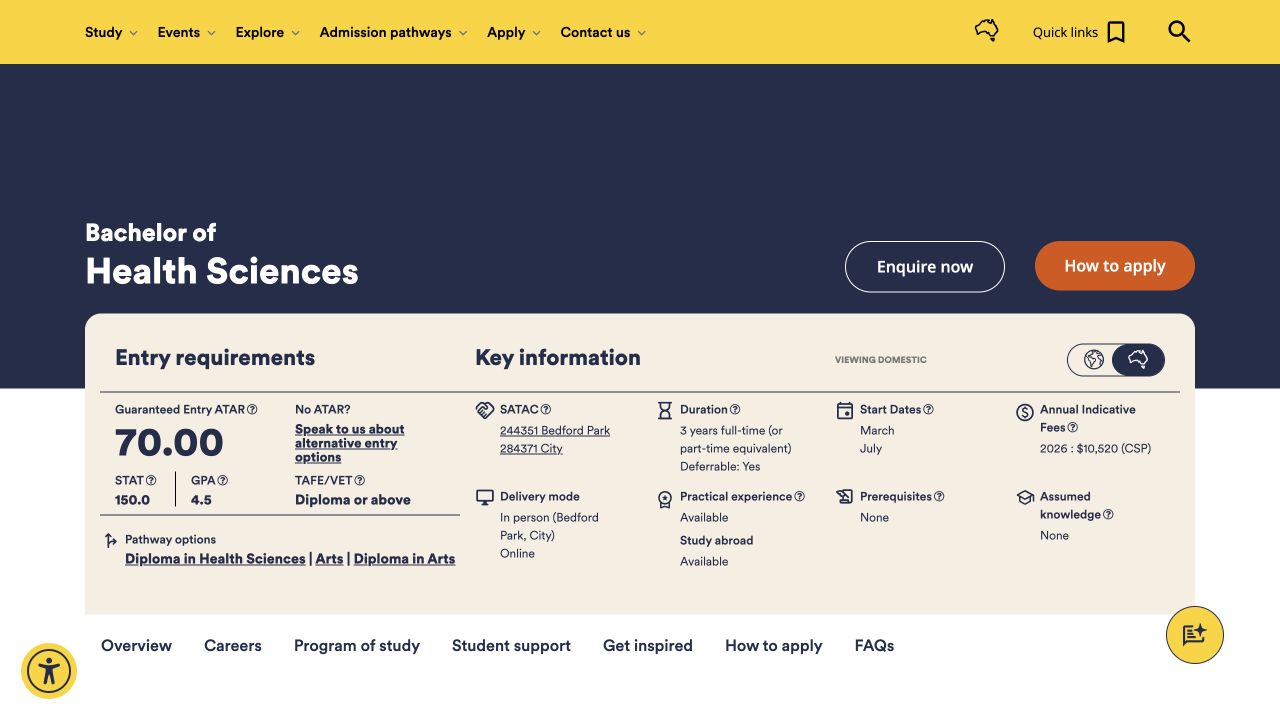Expand the Events menu

pos(187,32)
